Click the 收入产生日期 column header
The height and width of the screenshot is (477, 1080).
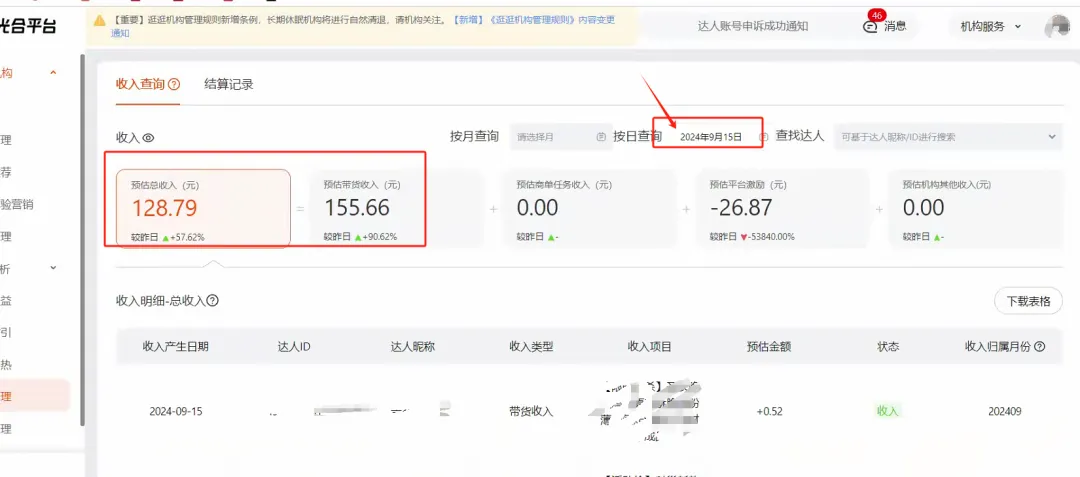(175, 347)
